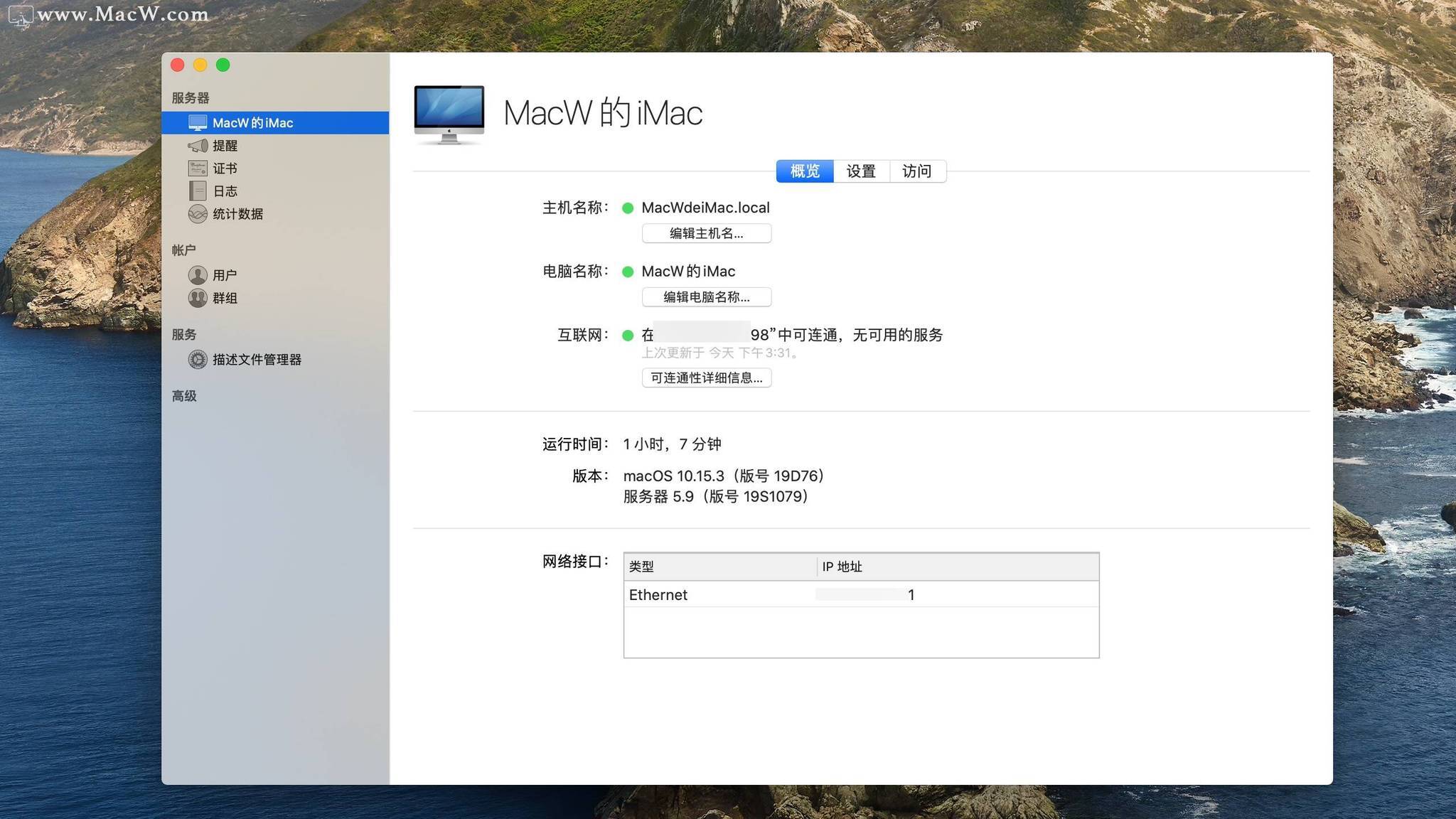This screenshot has width=1456, height=819.
Task: Click the 服务器 sidebar section header
Action: (191, 98)
